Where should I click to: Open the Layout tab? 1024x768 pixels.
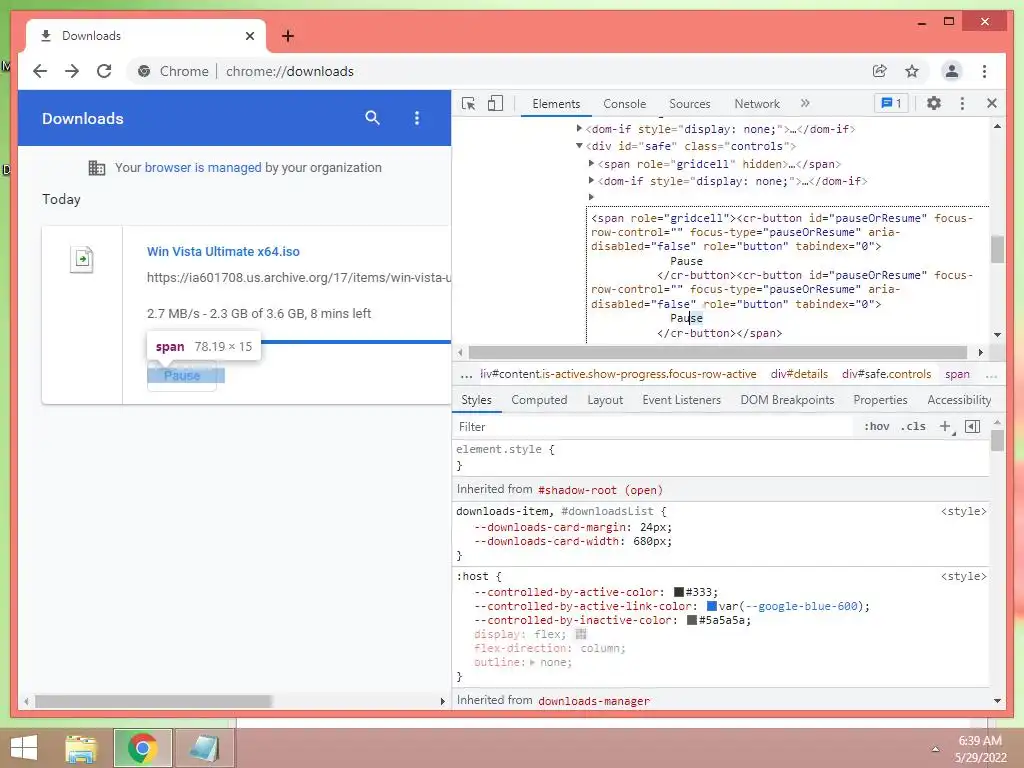[605, 400]
